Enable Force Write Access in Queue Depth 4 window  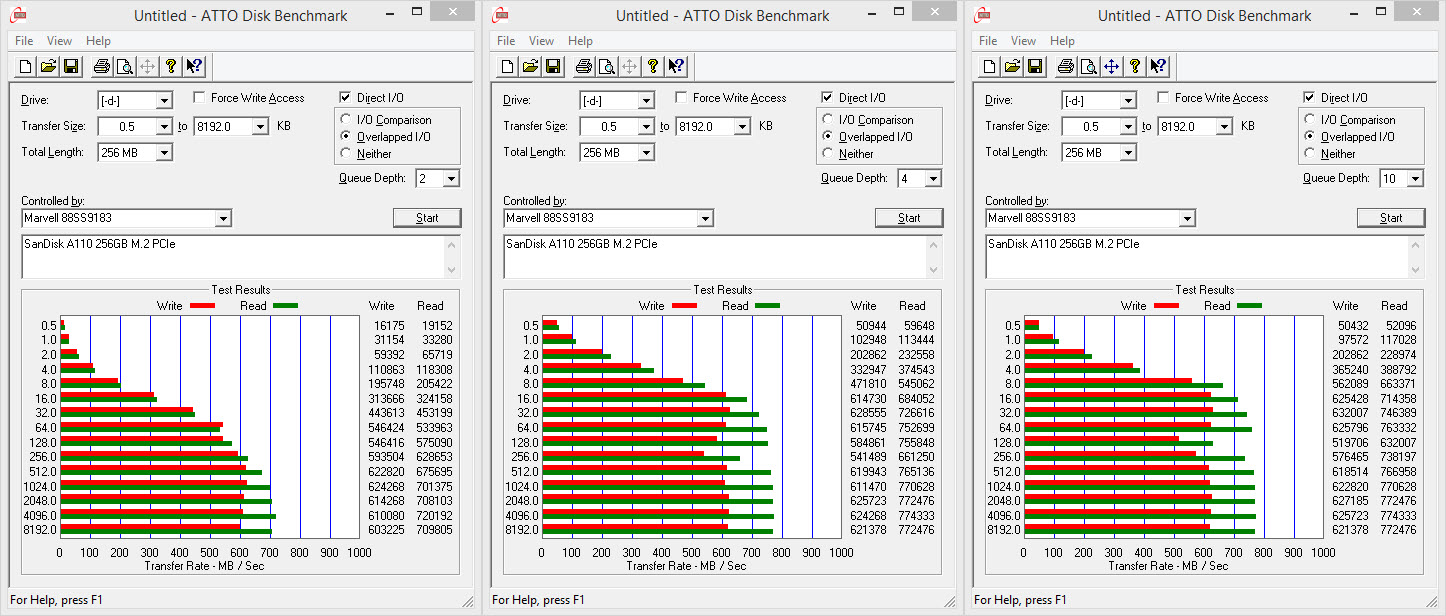click(681, 98)
